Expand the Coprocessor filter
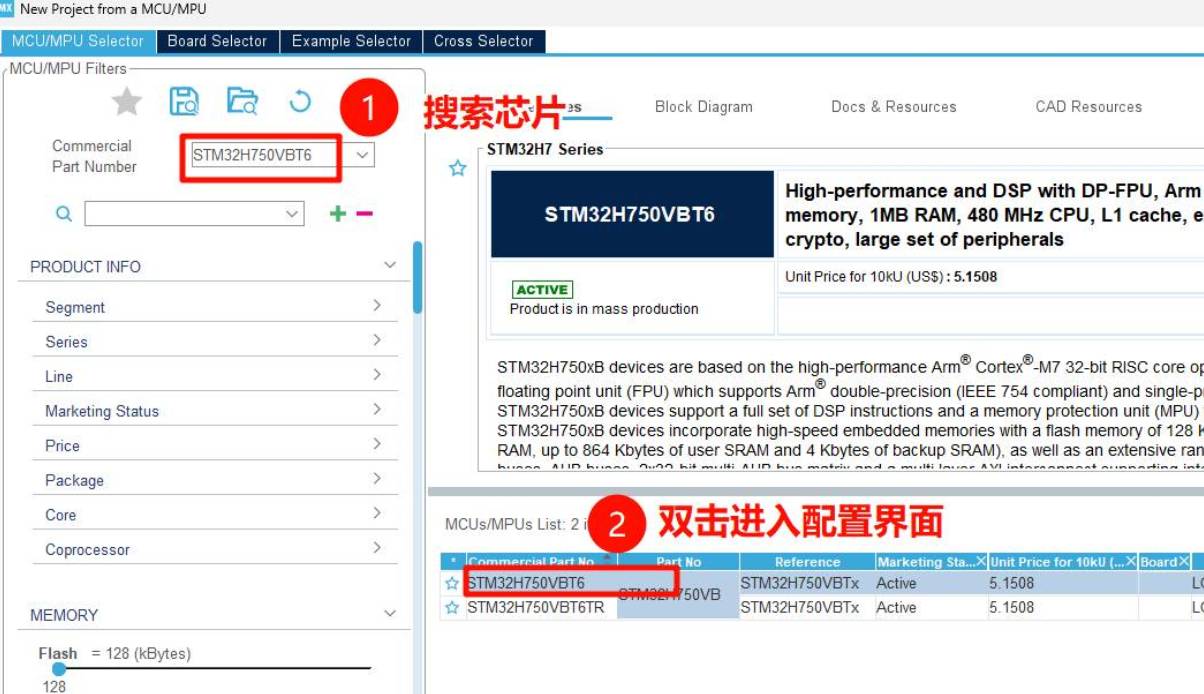The height and width of the screenshot is (694, 1204). 377,547
